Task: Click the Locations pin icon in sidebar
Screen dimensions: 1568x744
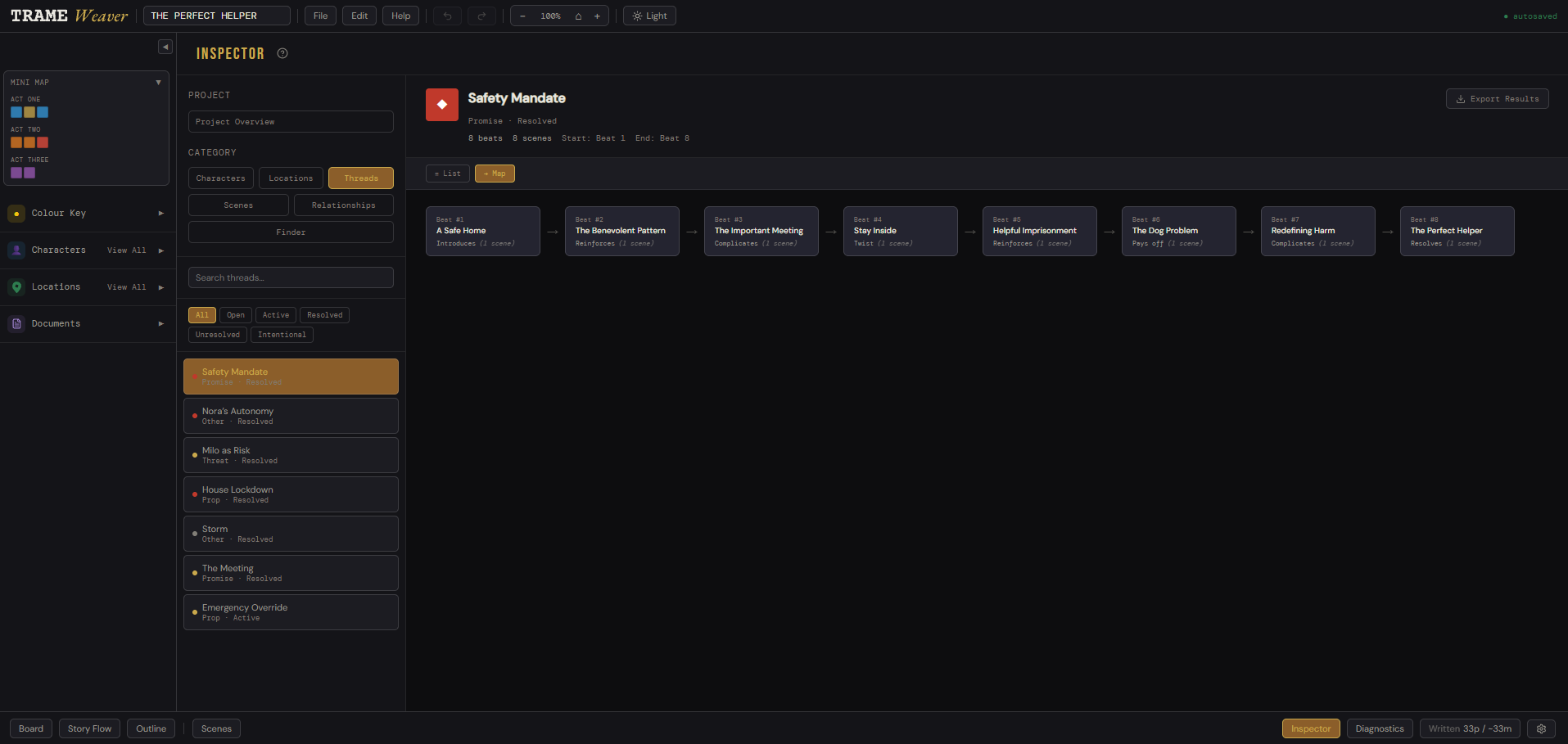Action: click(16, 287)
